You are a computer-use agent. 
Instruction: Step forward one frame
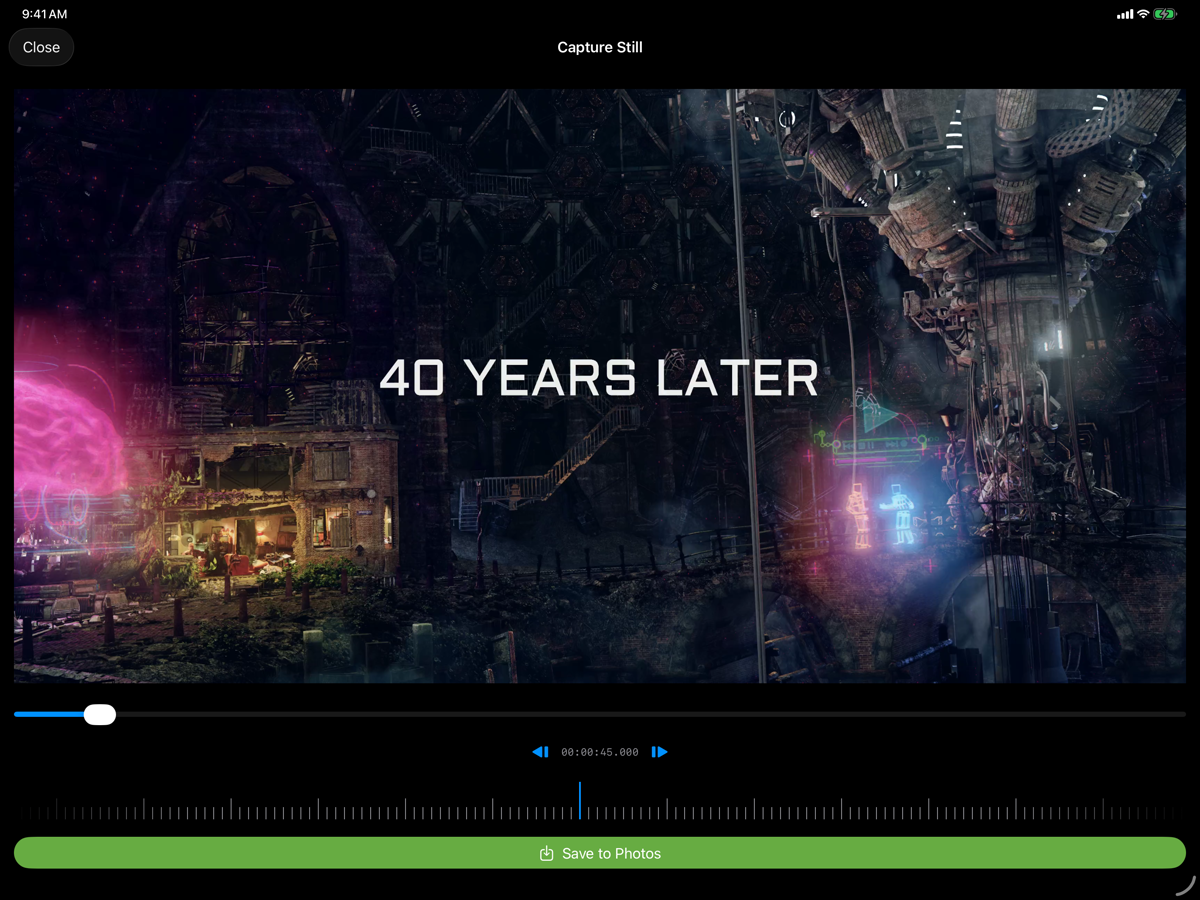pos(660,752)
